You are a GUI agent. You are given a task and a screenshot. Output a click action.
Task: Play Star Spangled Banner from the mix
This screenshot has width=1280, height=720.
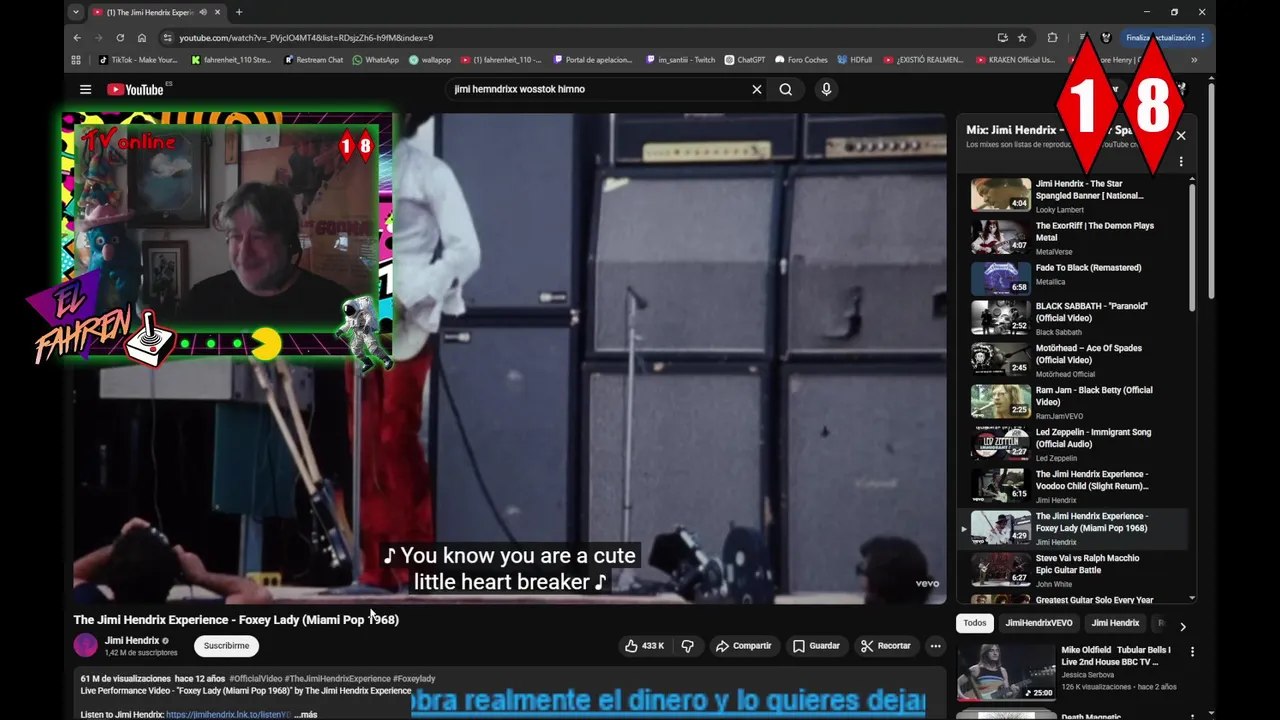pos(1078,196)
